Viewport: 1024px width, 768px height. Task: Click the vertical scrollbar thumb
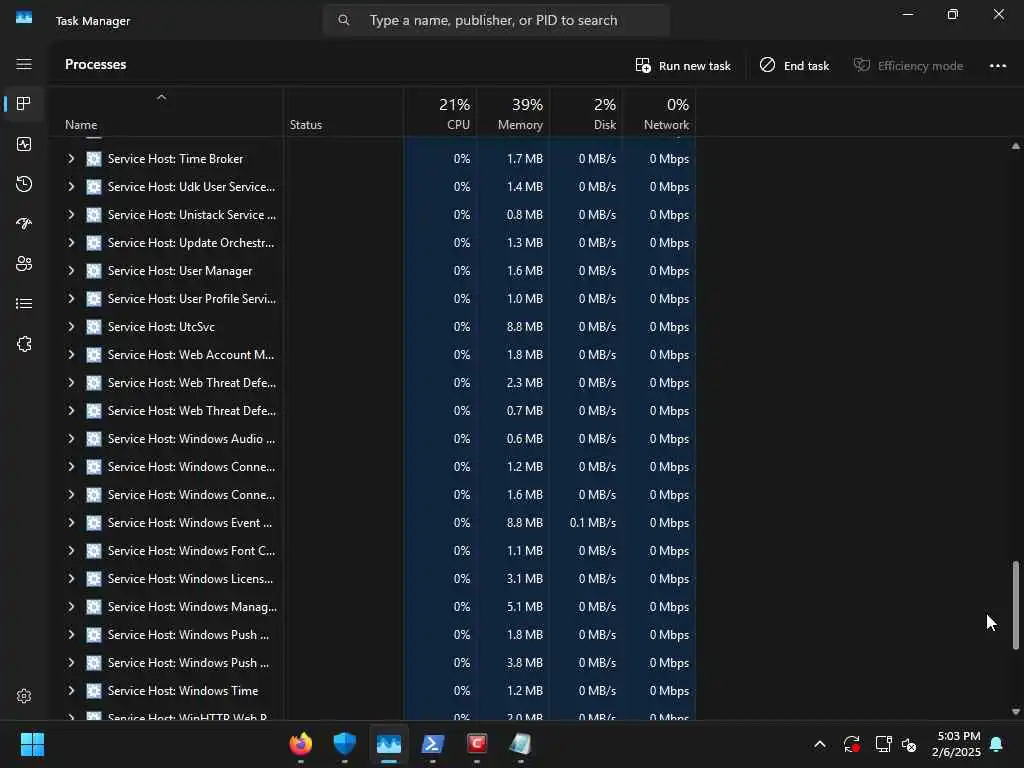coord(1016,605)
